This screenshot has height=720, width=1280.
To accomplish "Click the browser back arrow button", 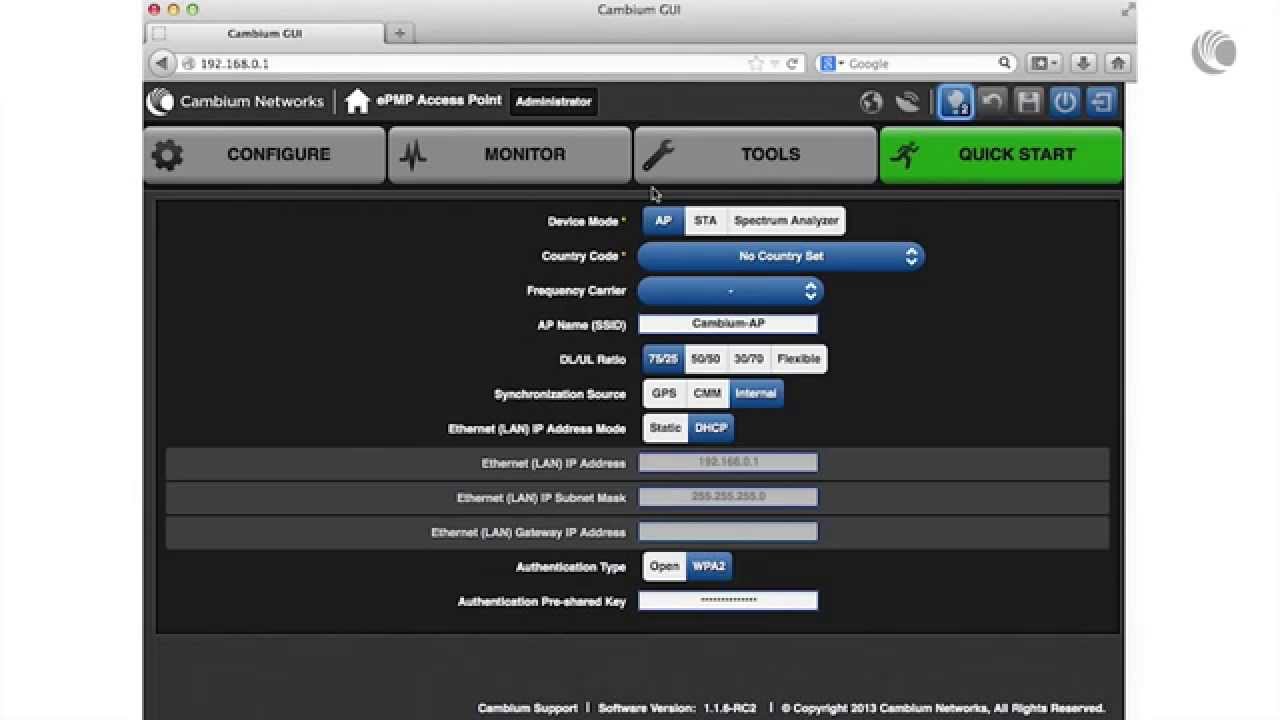I will [x=161, y=63].
